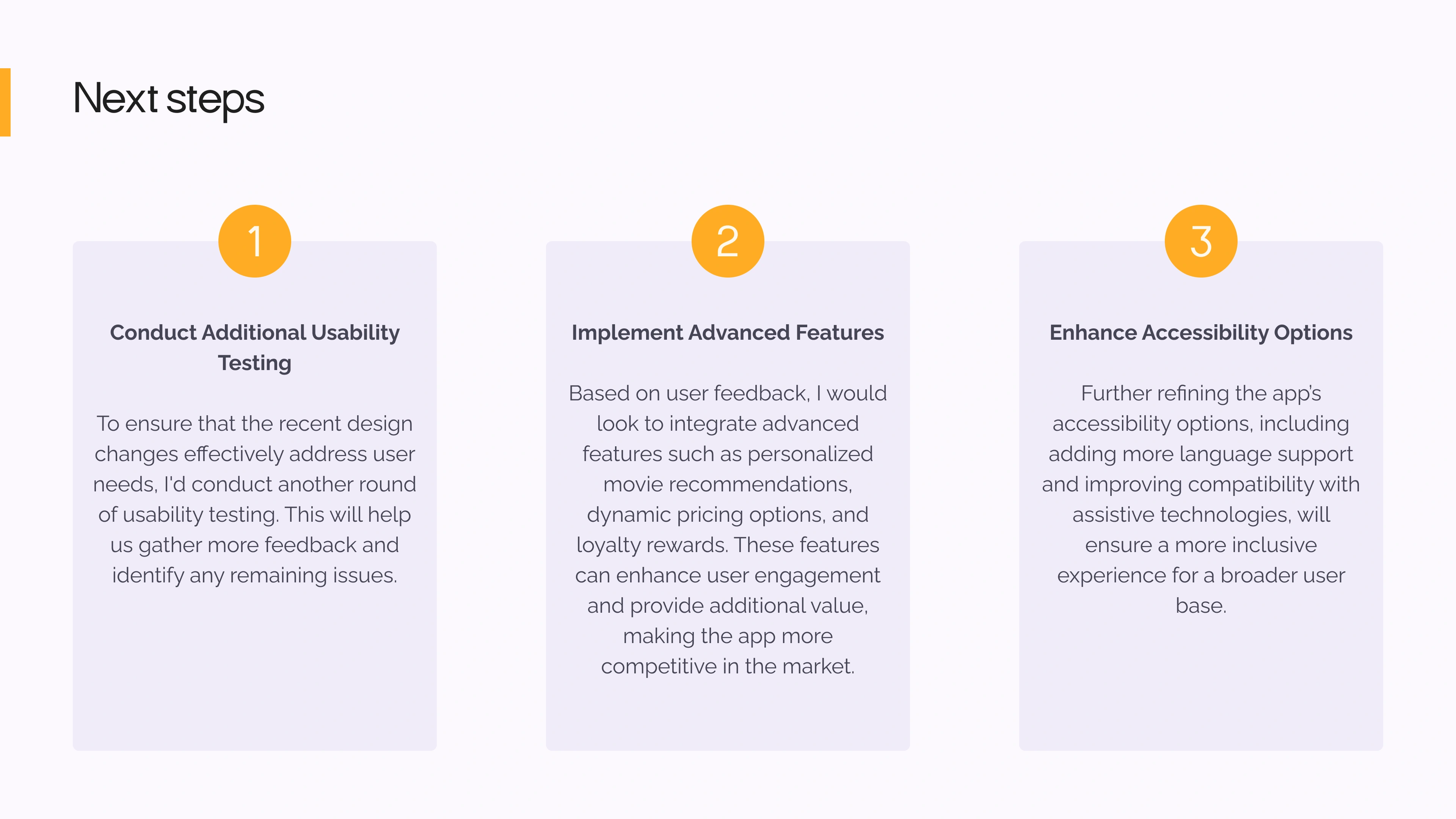1456x819 pixels.
Task: Click the orange circle numbered 1
Action: (x=254, y=241)
